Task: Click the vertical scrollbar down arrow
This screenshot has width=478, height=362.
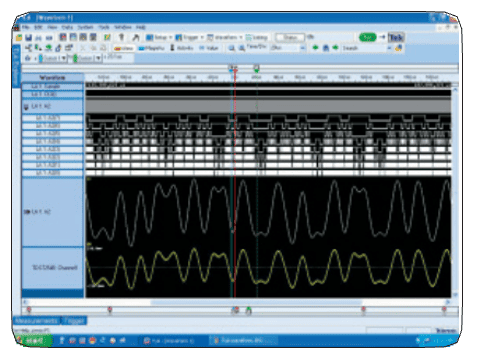Action: pyautogui.click(x=455, y=295)
